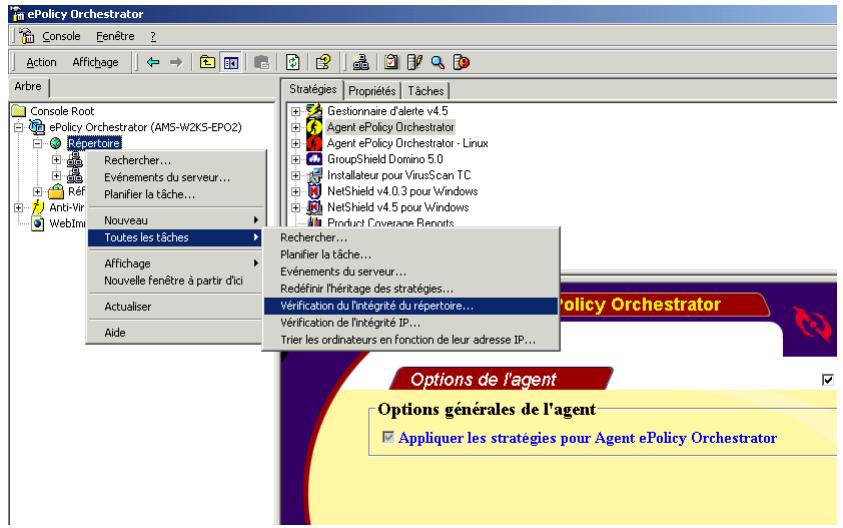Click Evénements du serveur in submenu

(411, 272)
